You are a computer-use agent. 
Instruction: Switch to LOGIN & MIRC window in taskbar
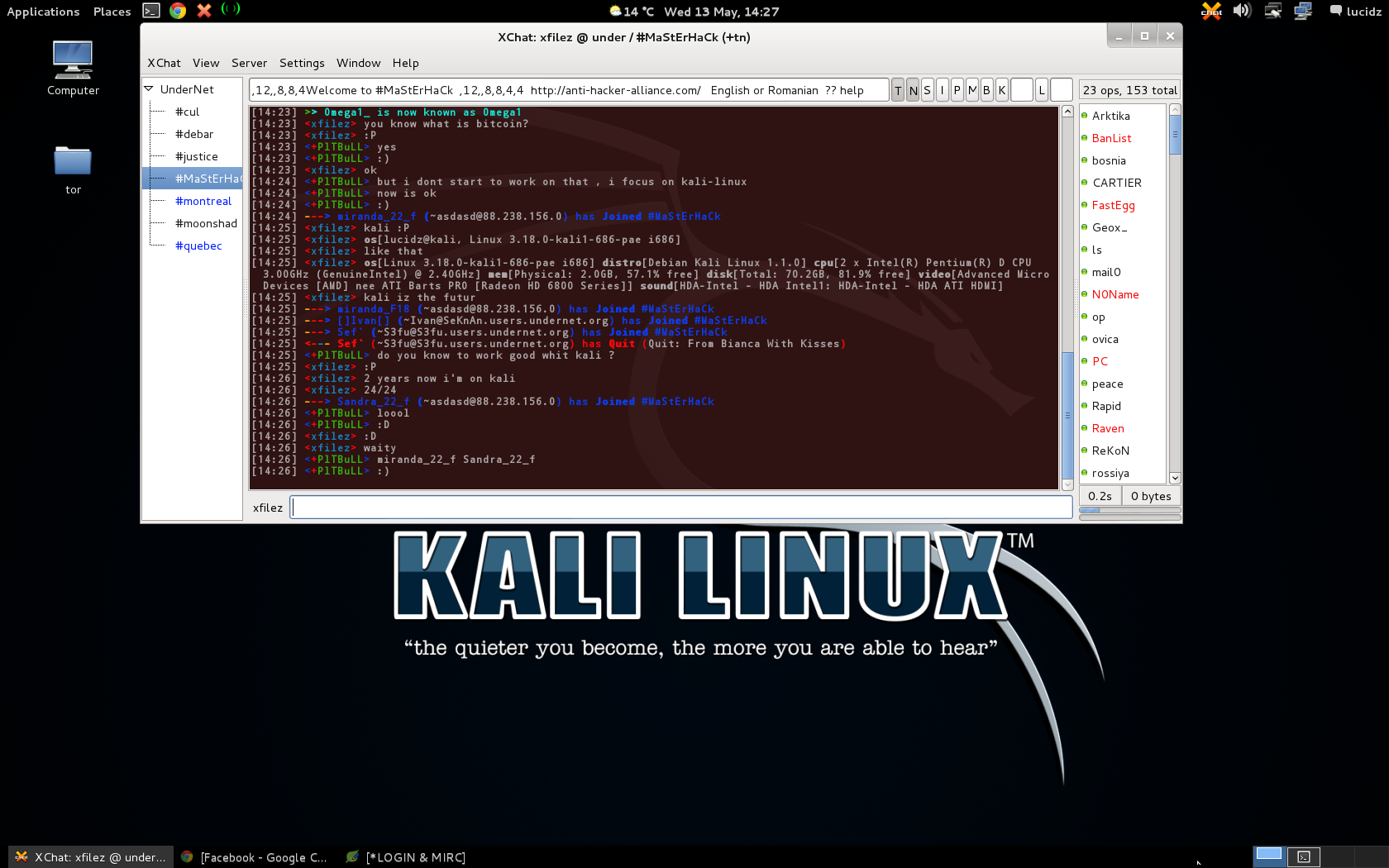tap(405, 857)
